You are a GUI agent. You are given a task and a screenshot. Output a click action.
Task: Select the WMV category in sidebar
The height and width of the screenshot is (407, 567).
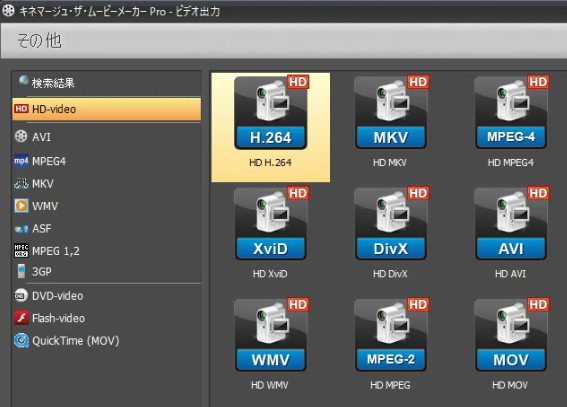tap(107, 206)
